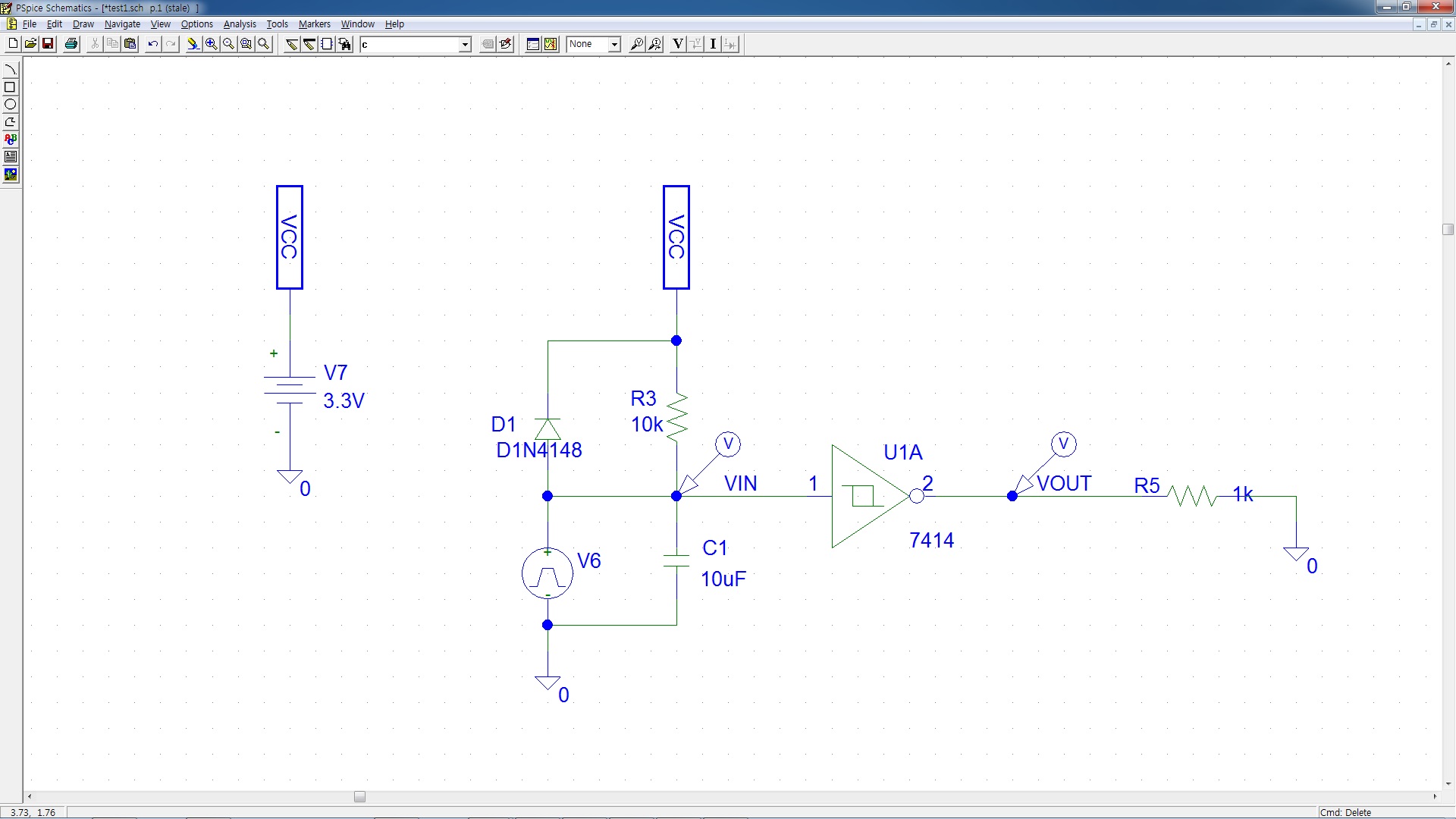The image size is (1456, 819).
Task: Undo the last action
Action: tap(153, 44)
